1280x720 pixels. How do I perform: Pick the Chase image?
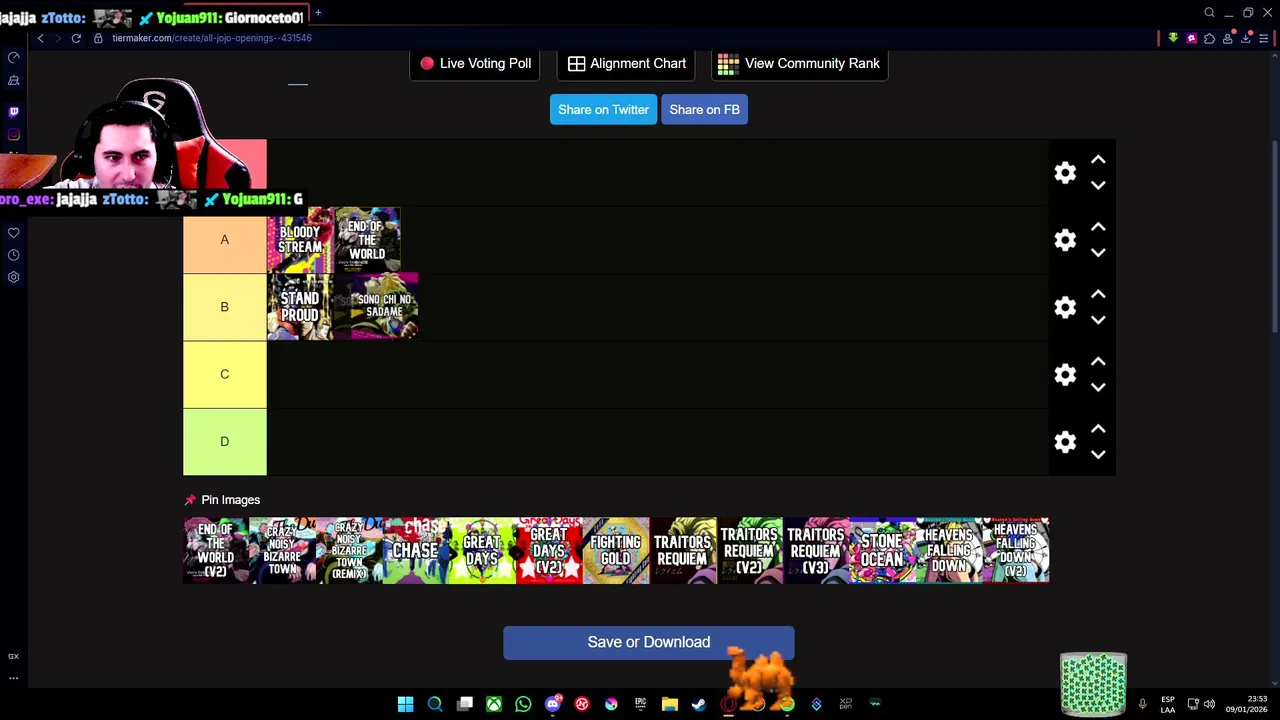click(x=416, y=550)
